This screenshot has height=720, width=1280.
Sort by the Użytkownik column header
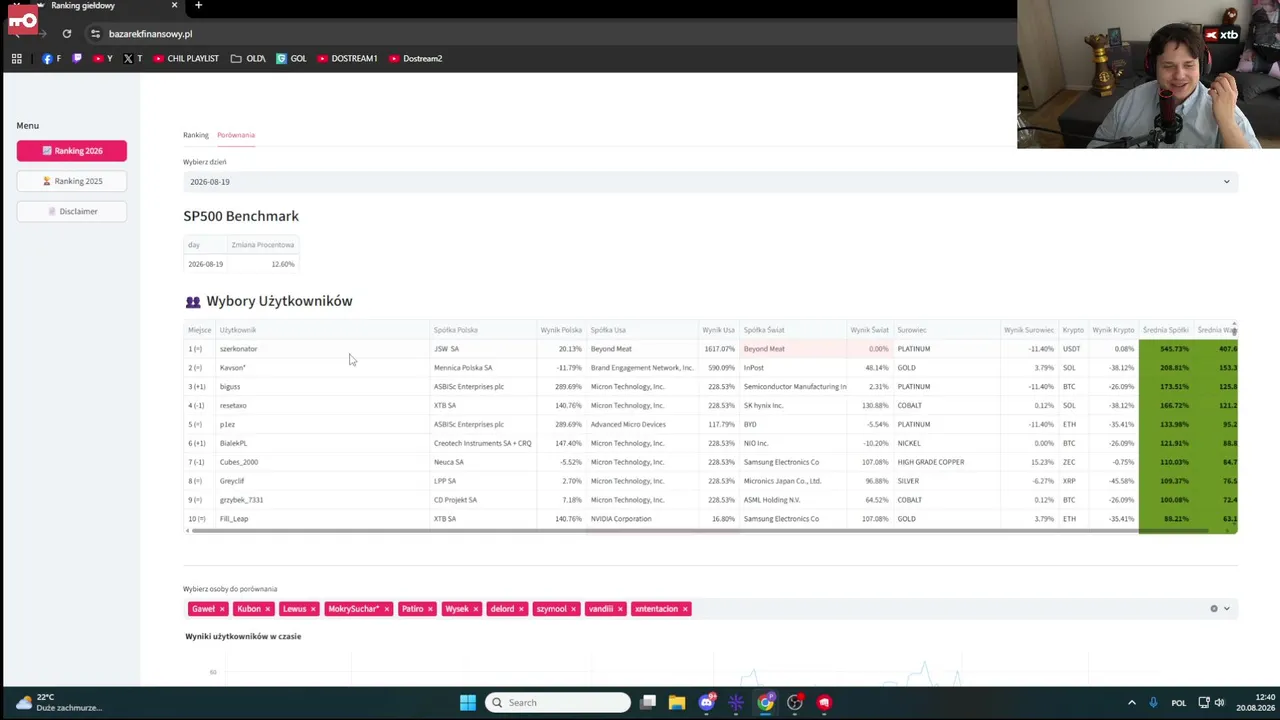324,330
